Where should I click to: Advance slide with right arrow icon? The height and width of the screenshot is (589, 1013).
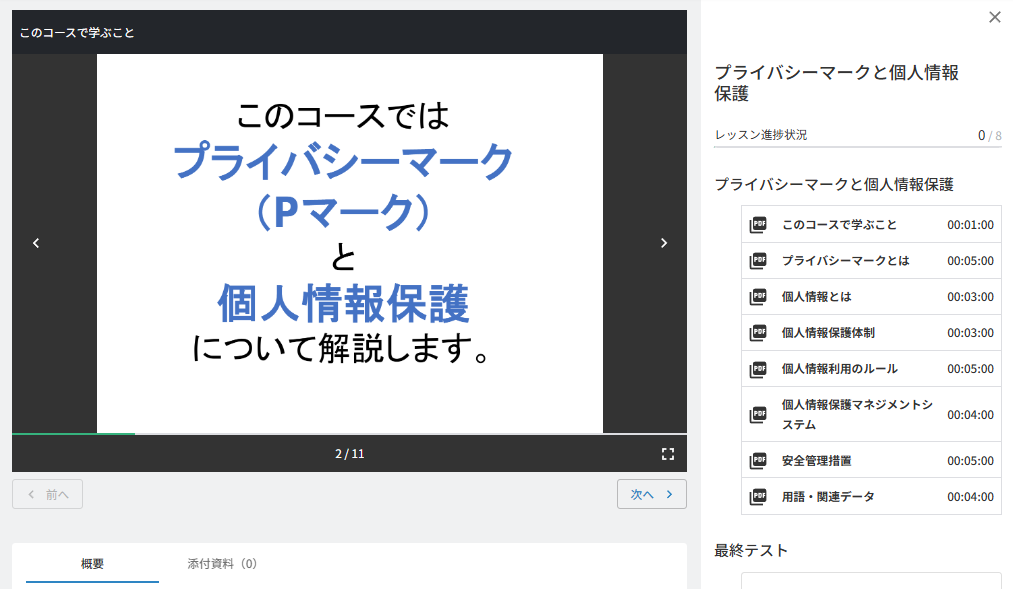[663, 243]
